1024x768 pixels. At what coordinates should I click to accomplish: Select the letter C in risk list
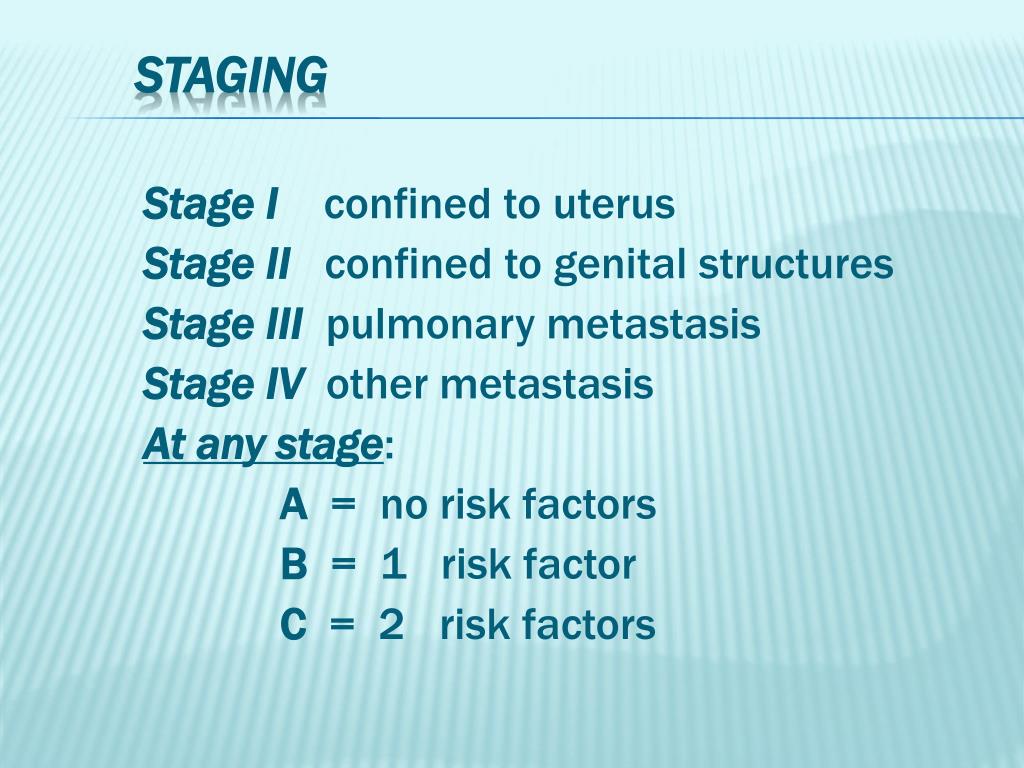(293, 626)
